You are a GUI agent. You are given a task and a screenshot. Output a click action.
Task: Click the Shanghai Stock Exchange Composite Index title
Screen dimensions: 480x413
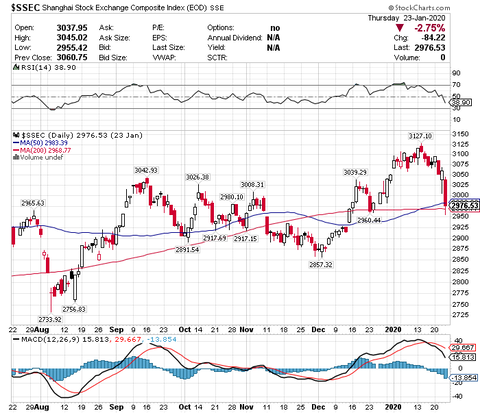coord(125,8)
